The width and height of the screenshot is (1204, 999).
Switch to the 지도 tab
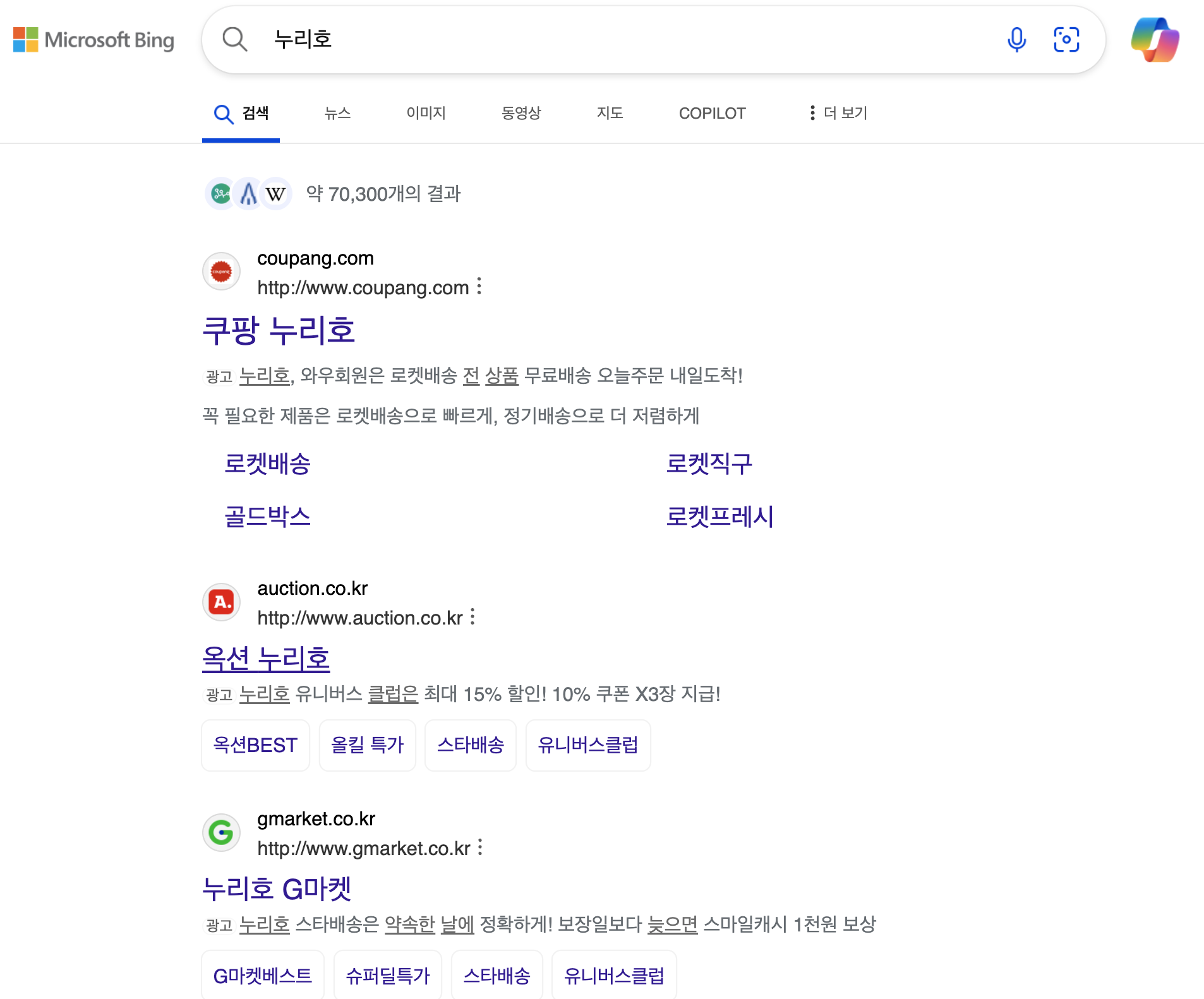coord(610,113)
